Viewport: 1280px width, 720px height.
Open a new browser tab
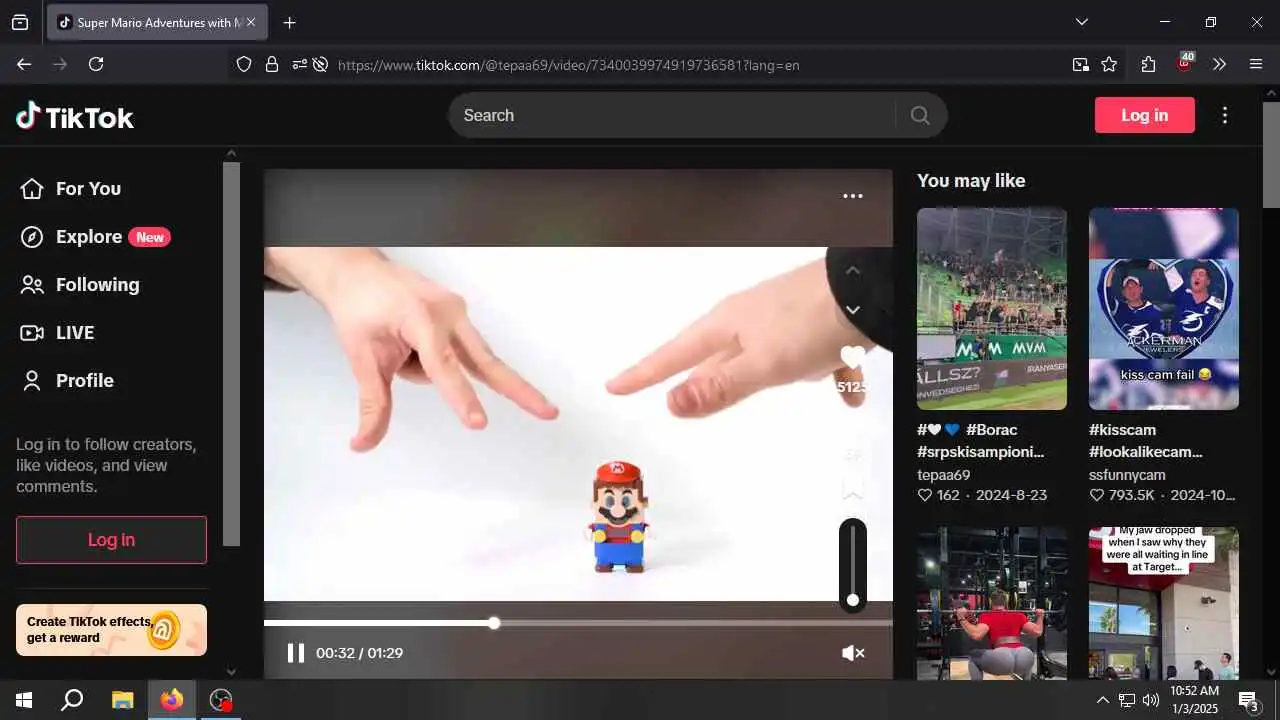[x=290, y=22]
